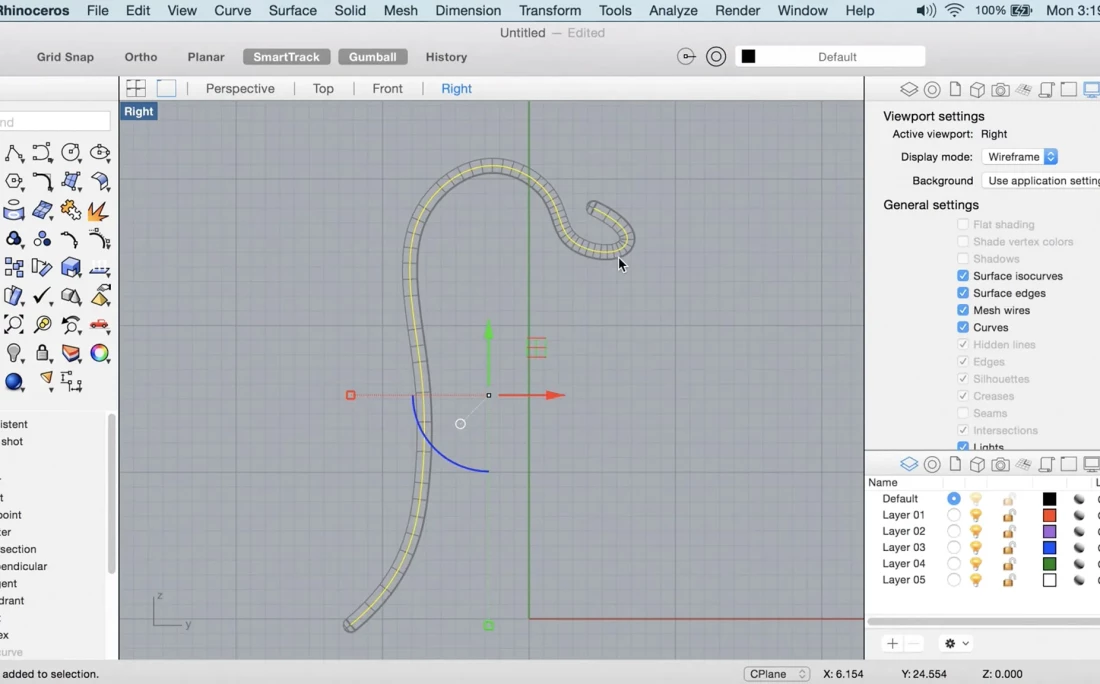Select the control point Curve tool
The image size is (1100, 684).
(42, 152)
